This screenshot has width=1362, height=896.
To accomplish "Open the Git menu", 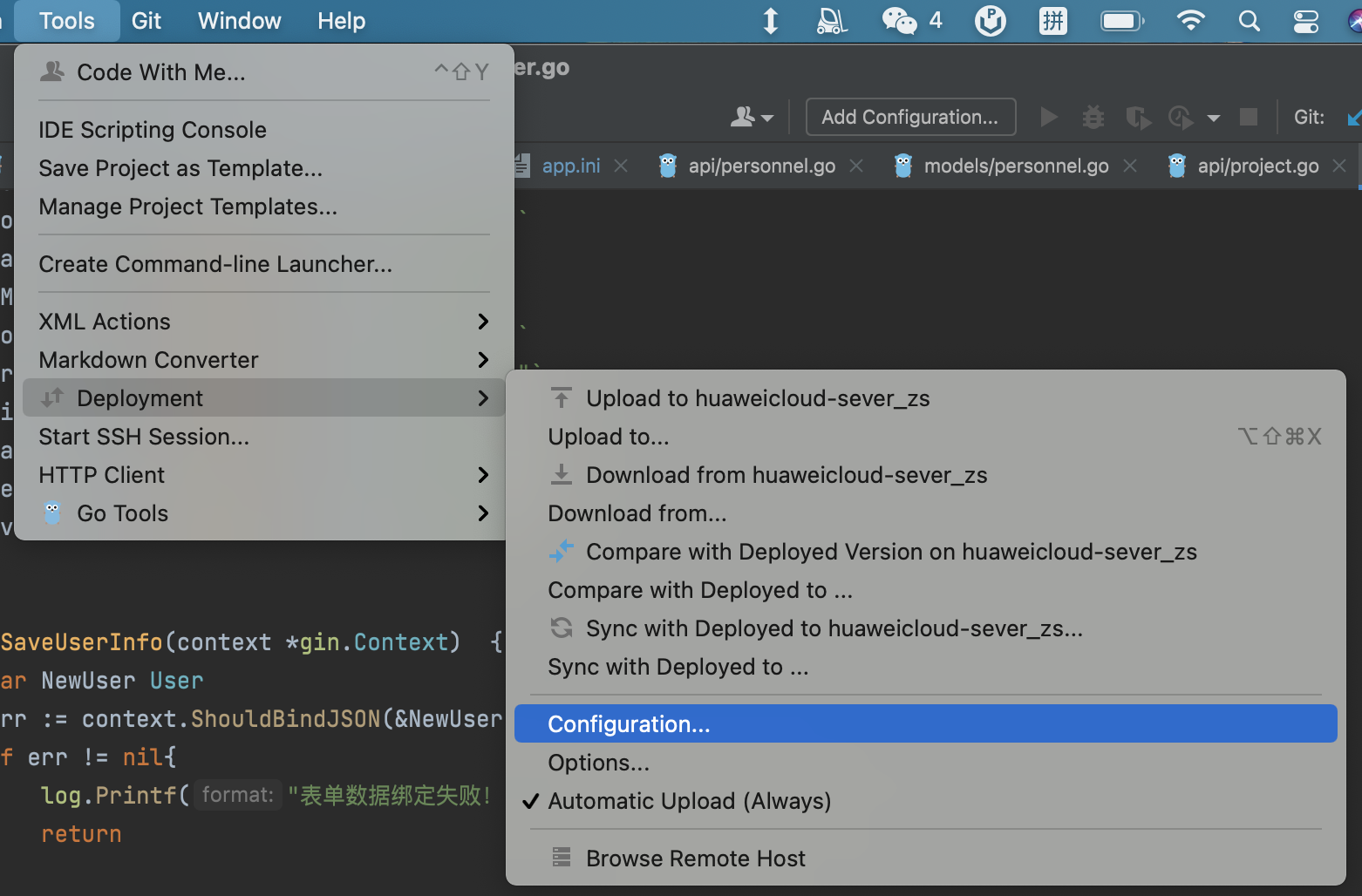I will [146, 21].
